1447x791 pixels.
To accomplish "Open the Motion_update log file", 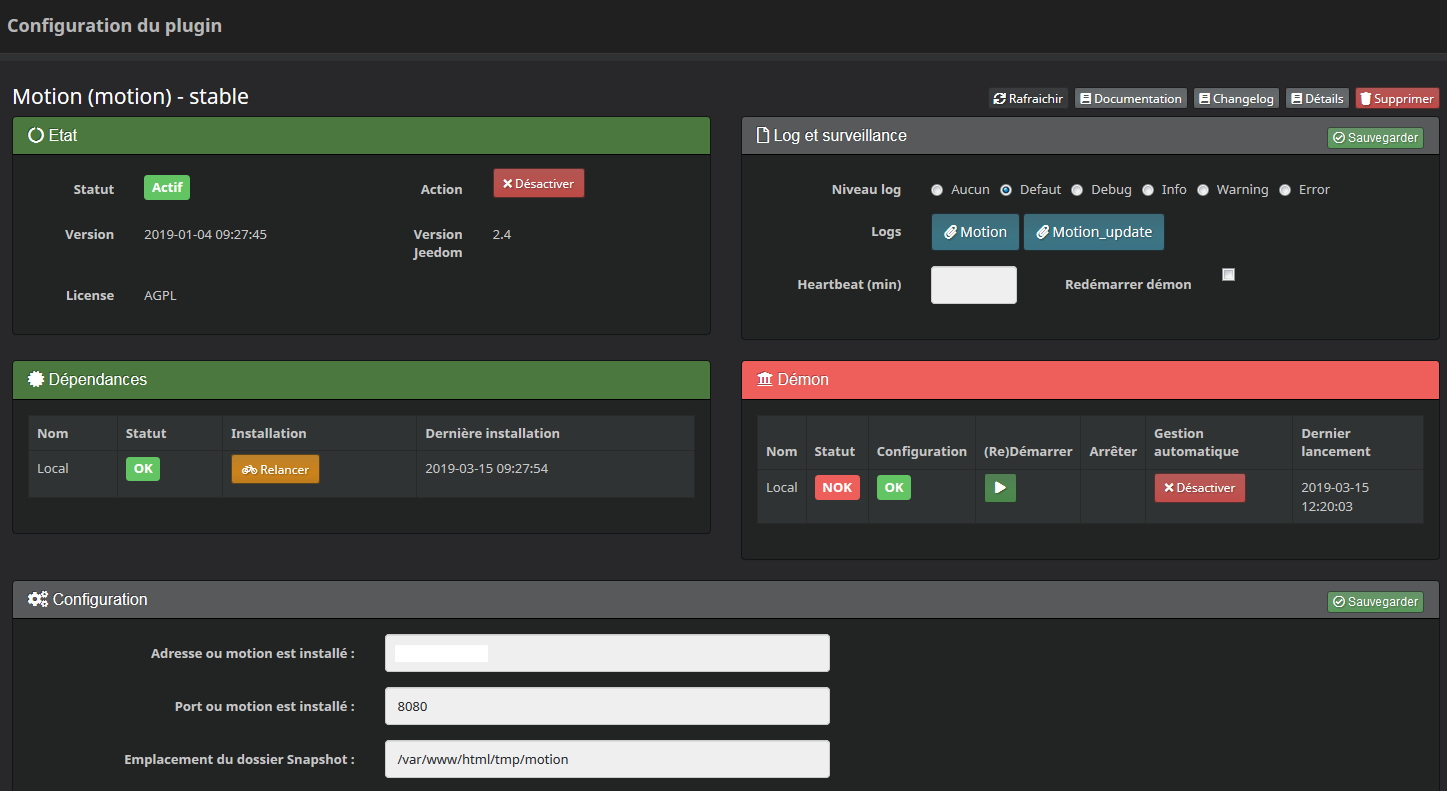I will pos(1094,232).
